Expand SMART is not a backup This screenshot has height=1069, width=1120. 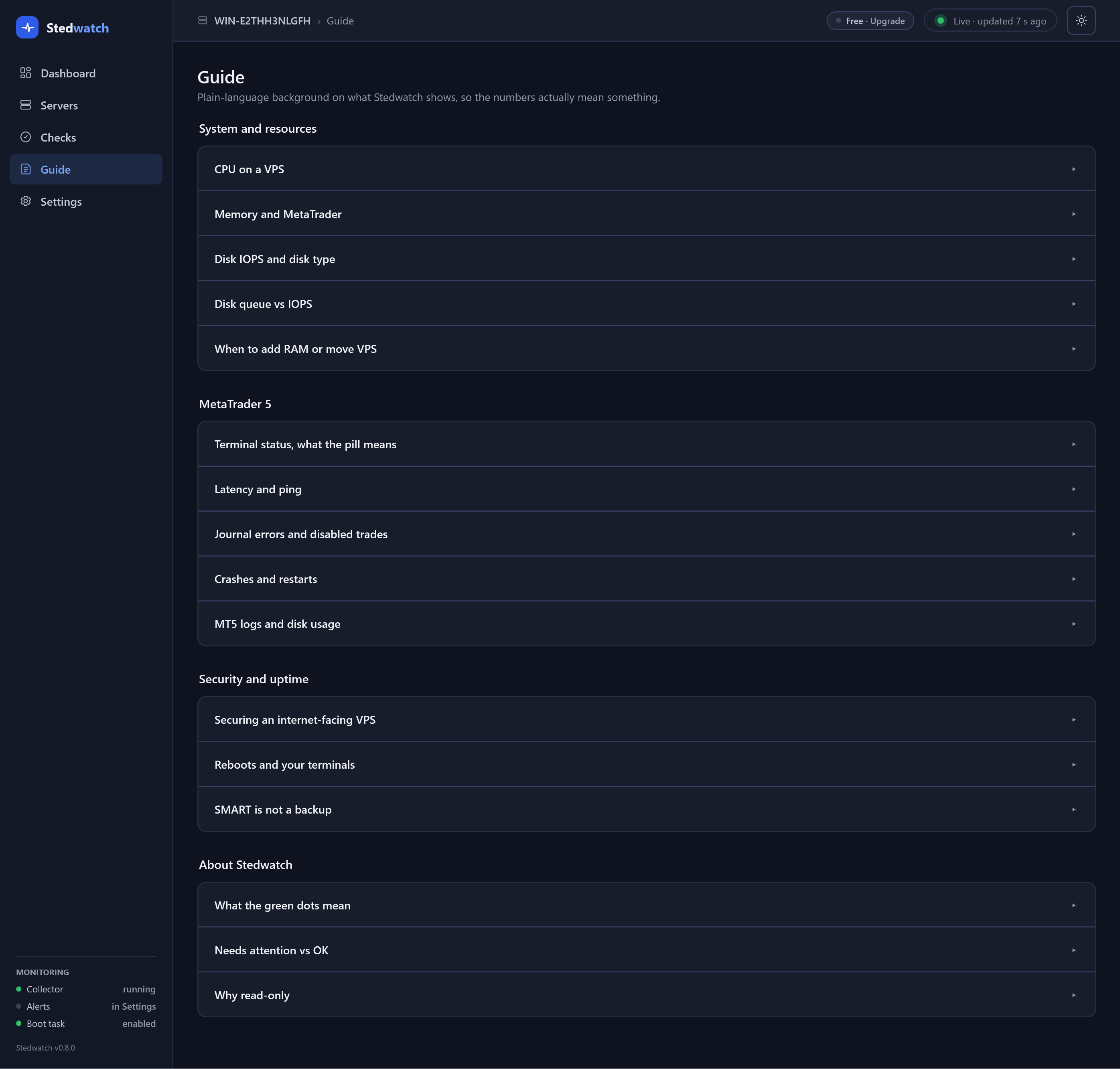(x=646, y=809)
